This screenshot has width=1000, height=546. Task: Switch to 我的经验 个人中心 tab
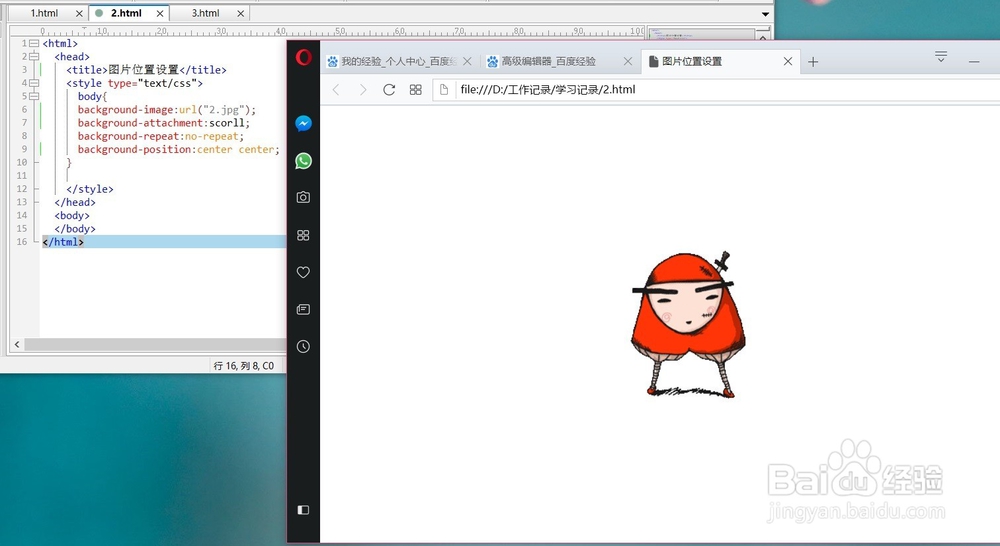(399, 61)
